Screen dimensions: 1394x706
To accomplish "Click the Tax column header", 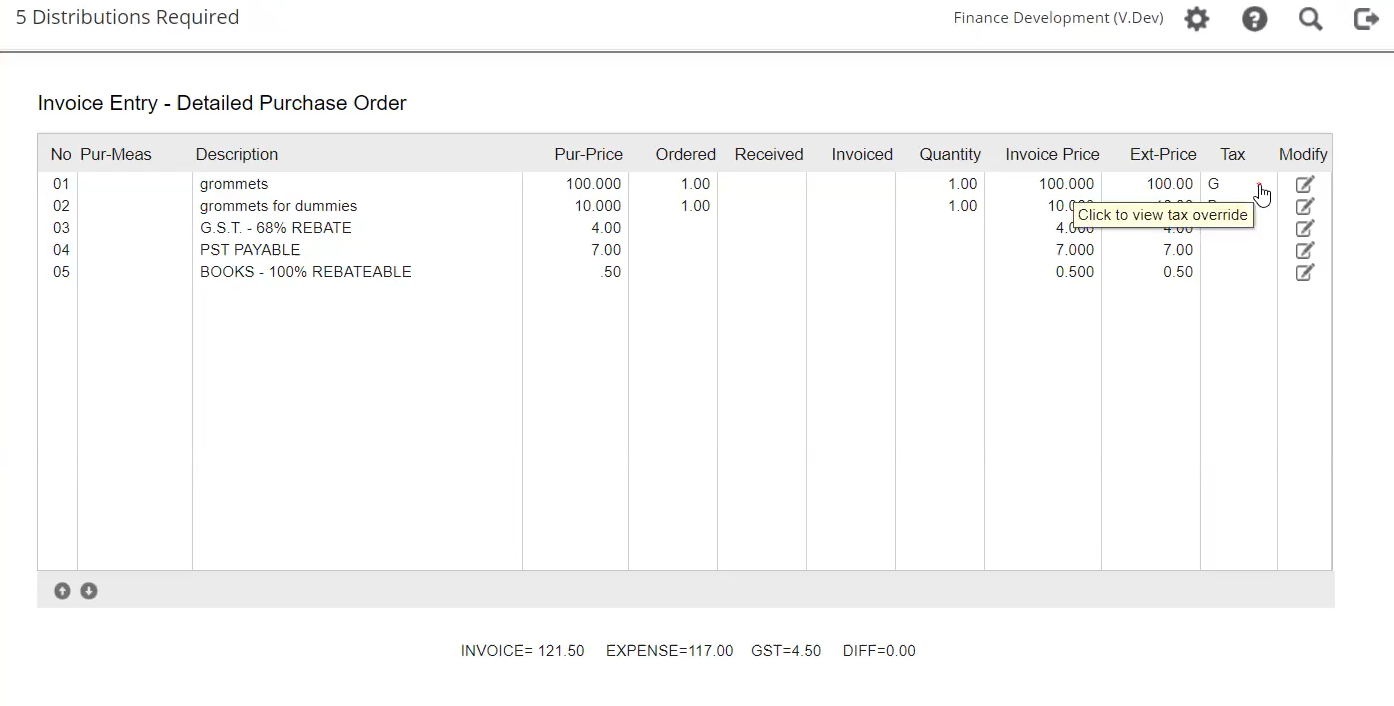I will 1232,154.
